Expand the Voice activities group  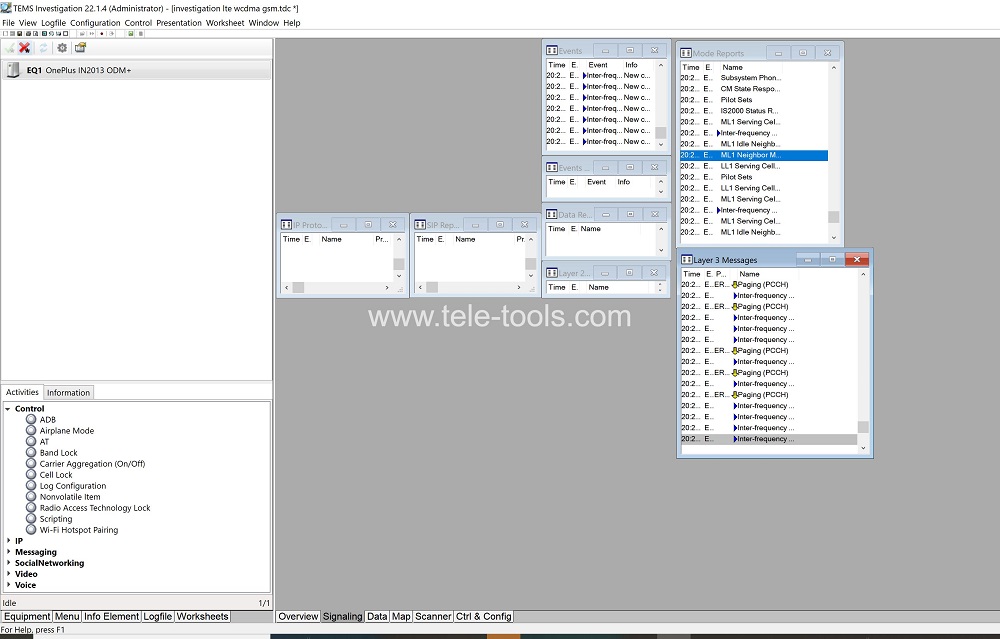8,585
